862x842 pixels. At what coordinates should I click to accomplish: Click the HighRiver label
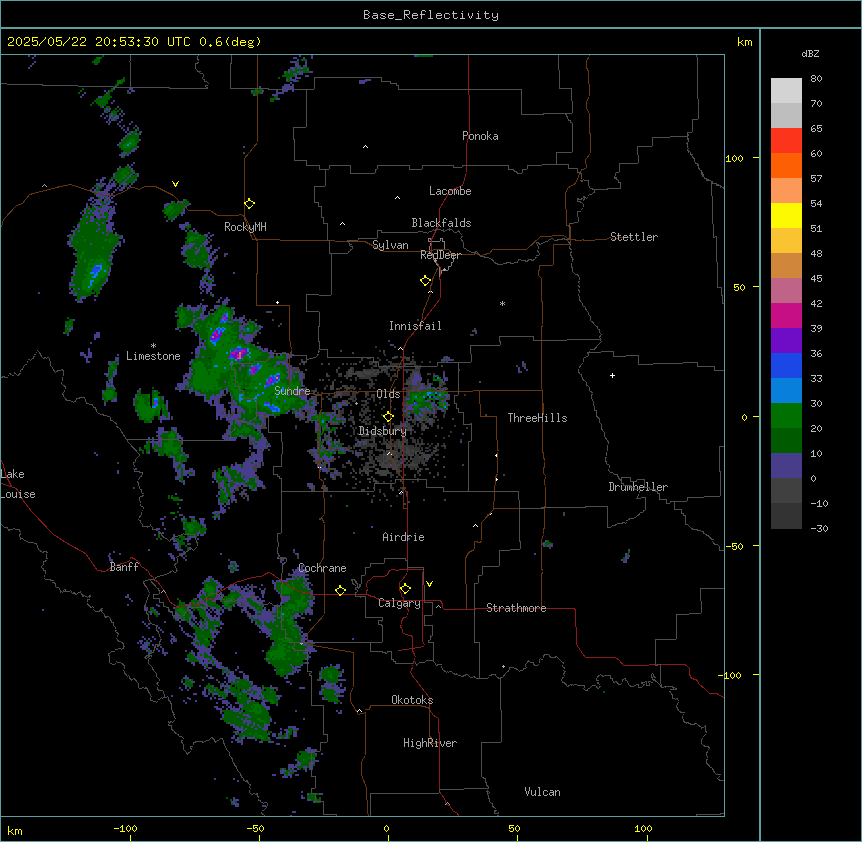[430, 743]
